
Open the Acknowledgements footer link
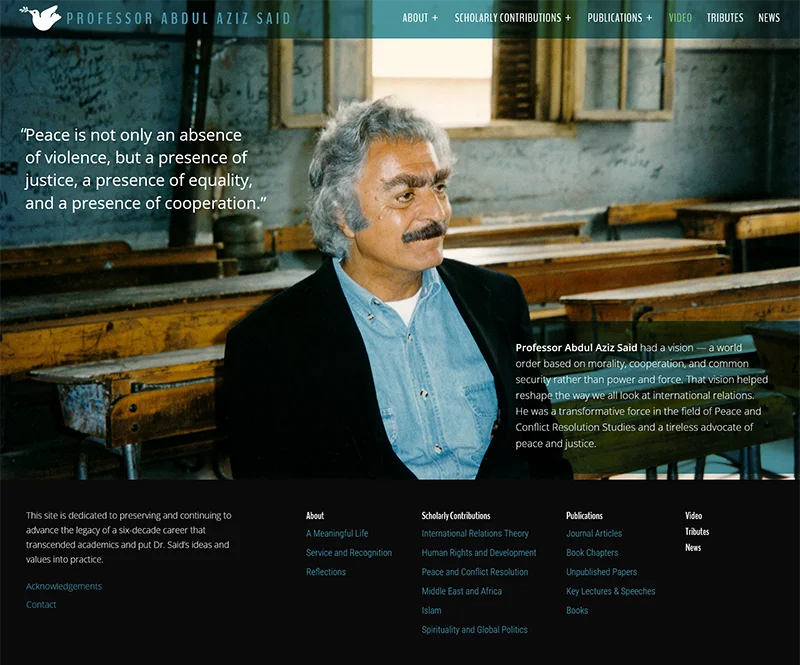click(x=64, y=586)
